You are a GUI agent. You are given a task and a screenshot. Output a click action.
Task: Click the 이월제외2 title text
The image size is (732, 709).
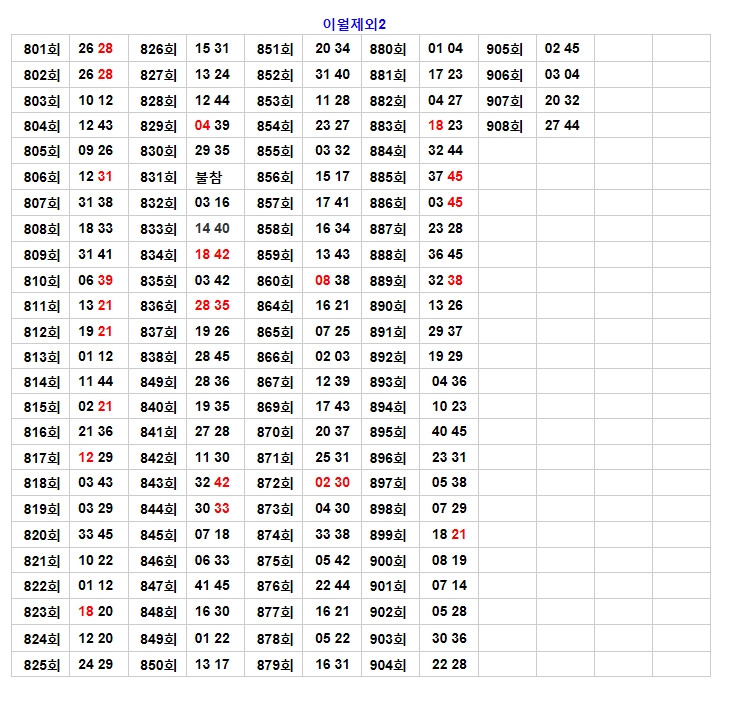coord(355,23)
